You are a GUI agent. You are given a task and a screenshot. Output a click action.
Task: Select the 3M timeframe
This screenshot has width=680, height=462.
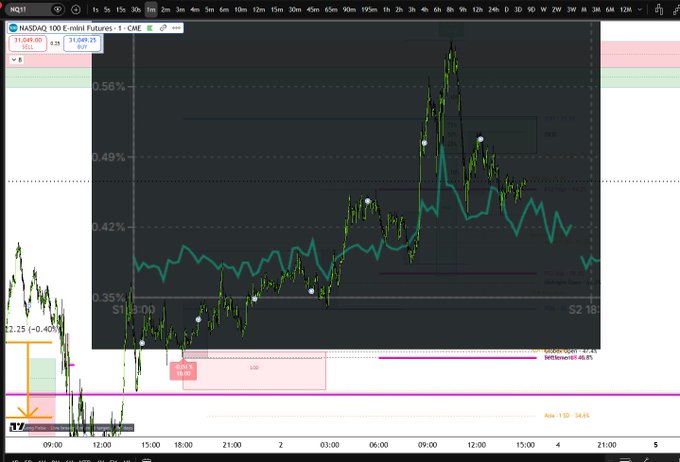596,9
